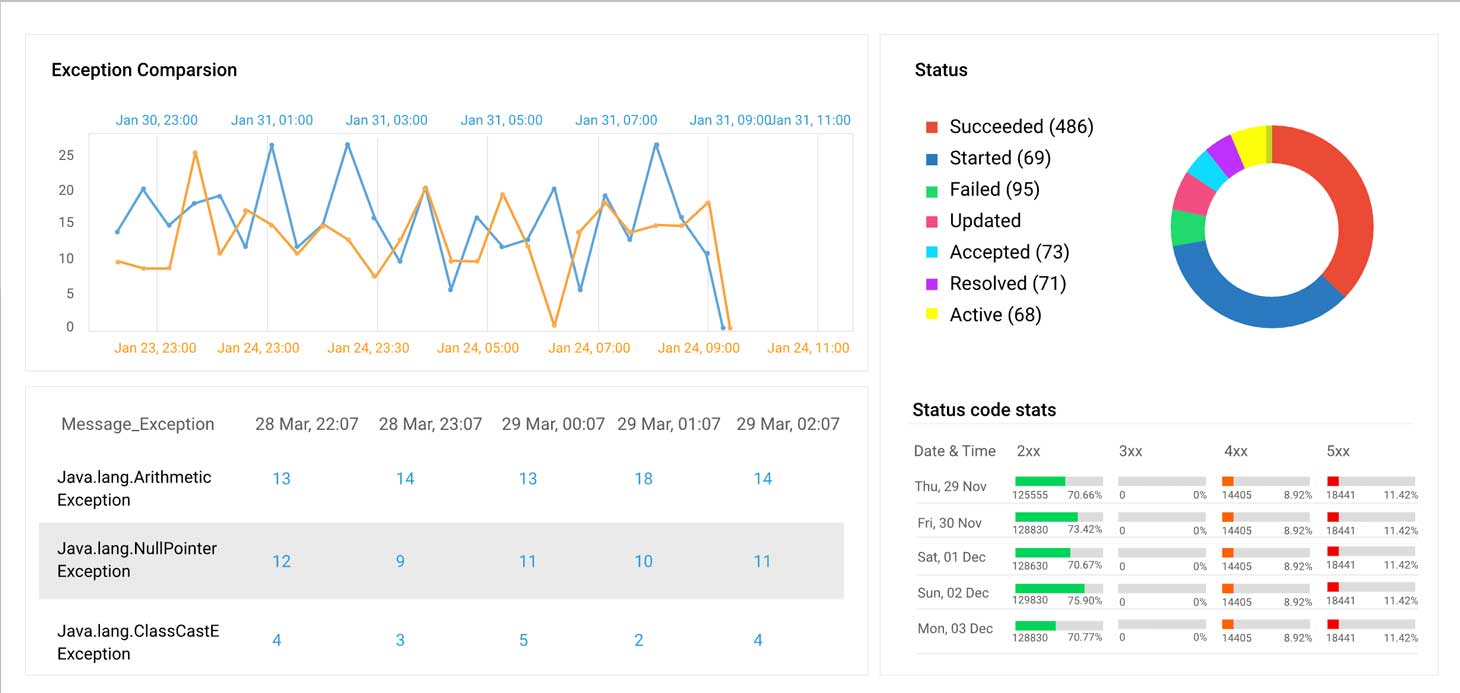
Task: Click the orange 4xx bar for Sat, 01 Dec
Action: pos(1230,551)
